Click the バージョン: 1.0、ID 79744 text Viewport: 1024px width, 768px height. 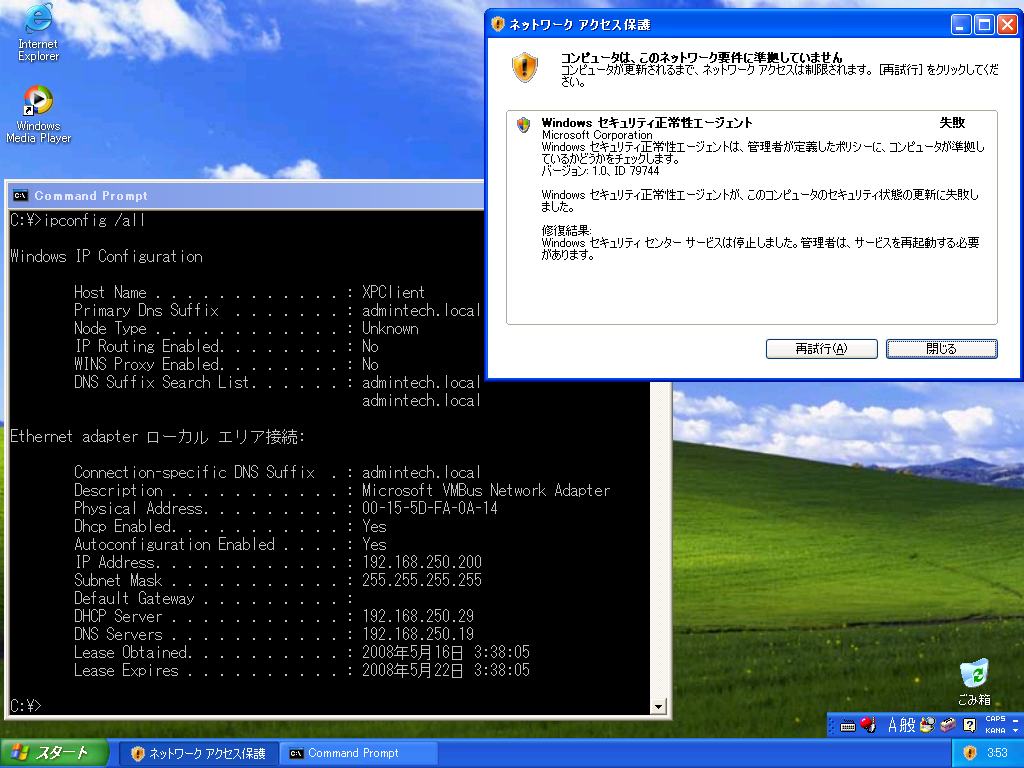click(x=600, y=171)
